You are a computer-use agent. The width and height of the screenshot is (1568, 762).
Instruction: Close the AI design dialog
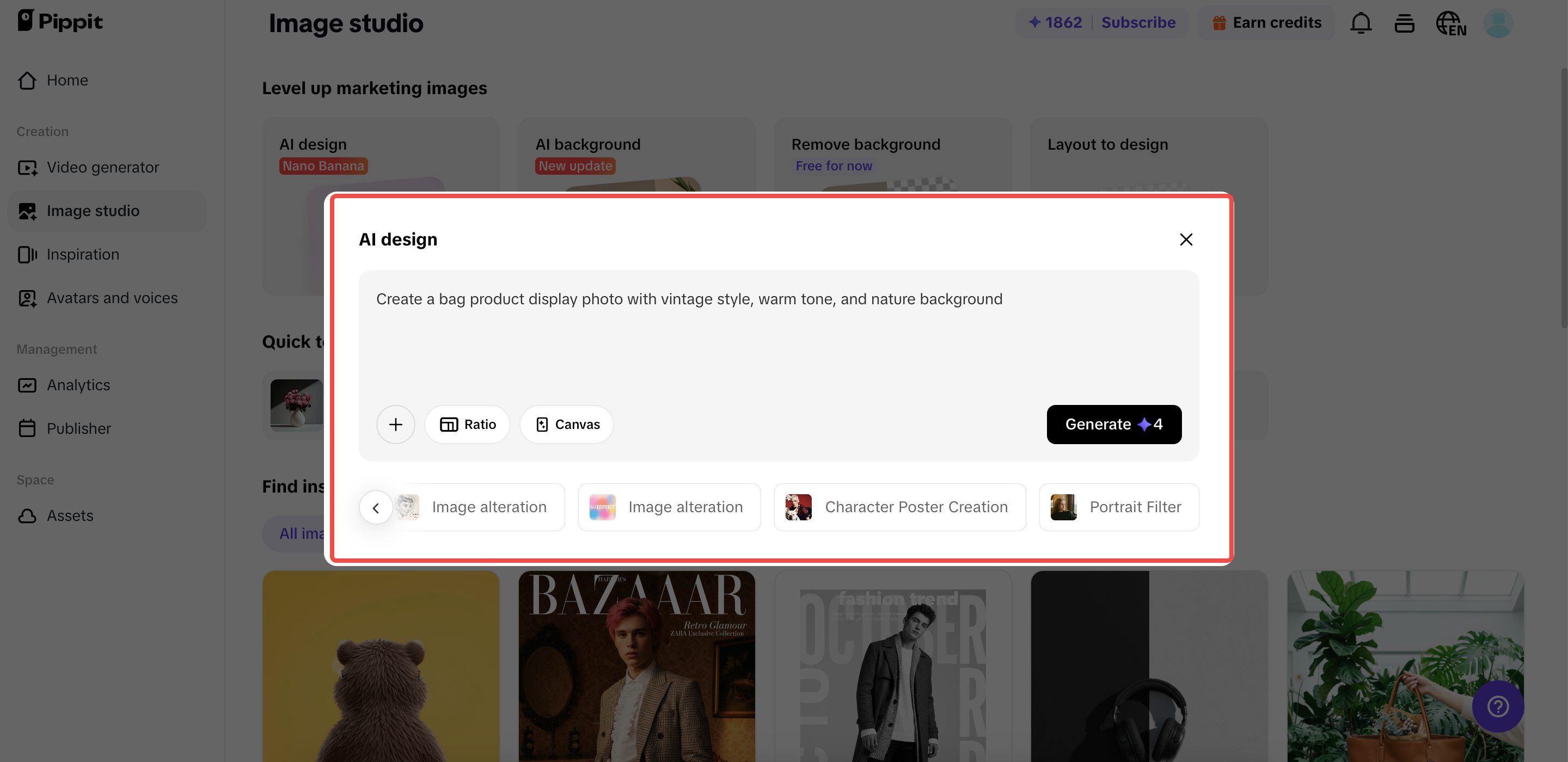1185,239
